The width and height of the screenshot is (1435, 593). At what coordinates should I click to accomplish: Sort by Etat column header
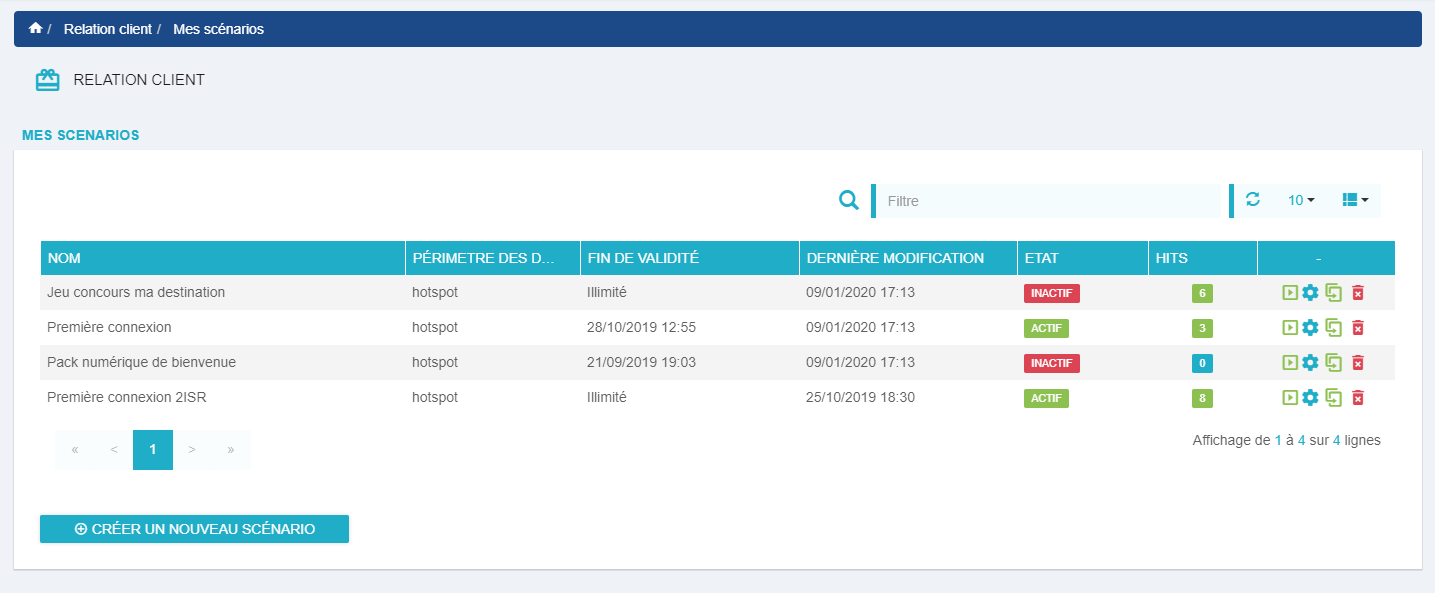tap(1080, 258)
